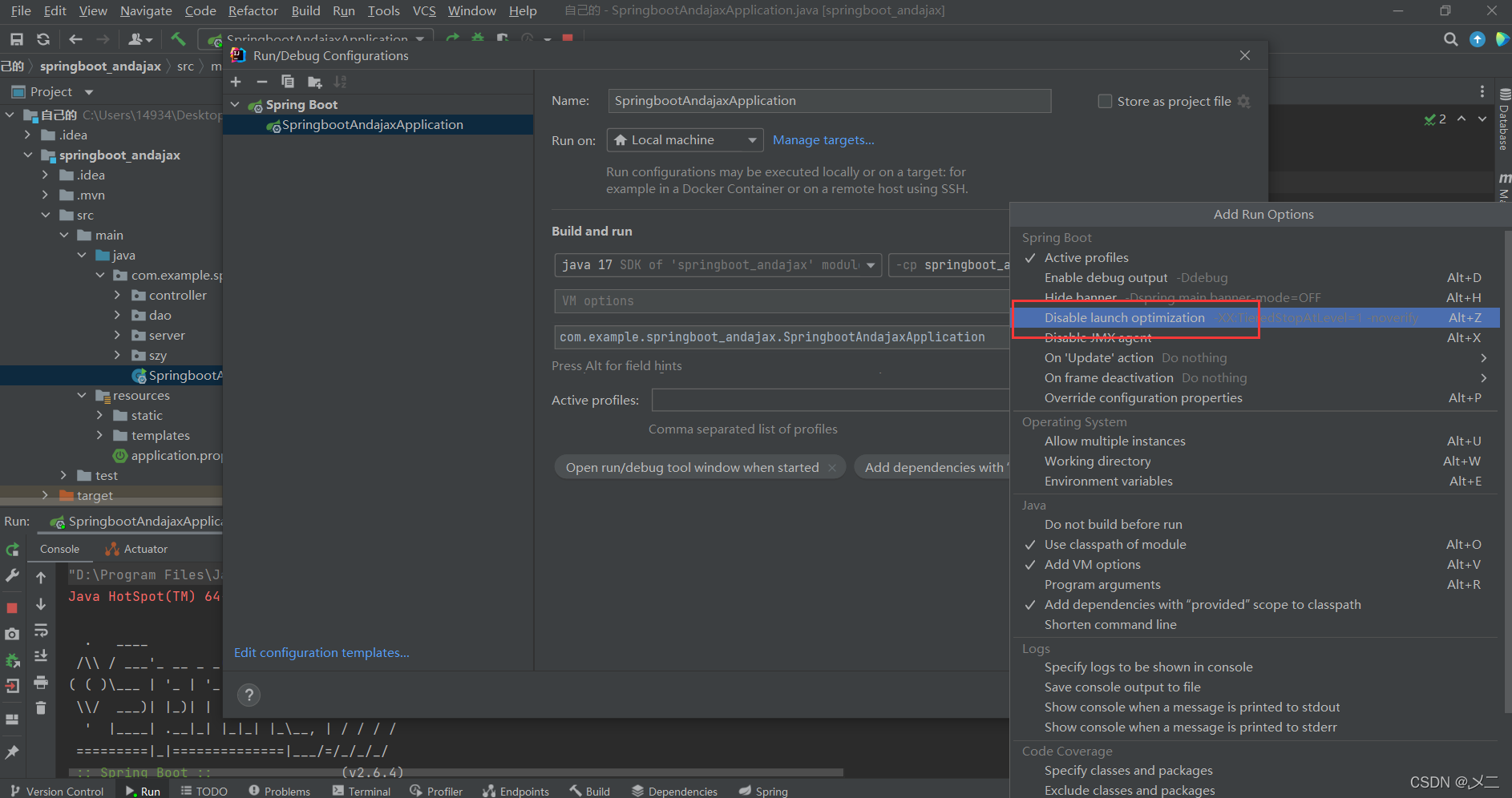This screenshot has width=1512, height=798.
Task: Click the Back navigation arrow
Action: point(75,39)
